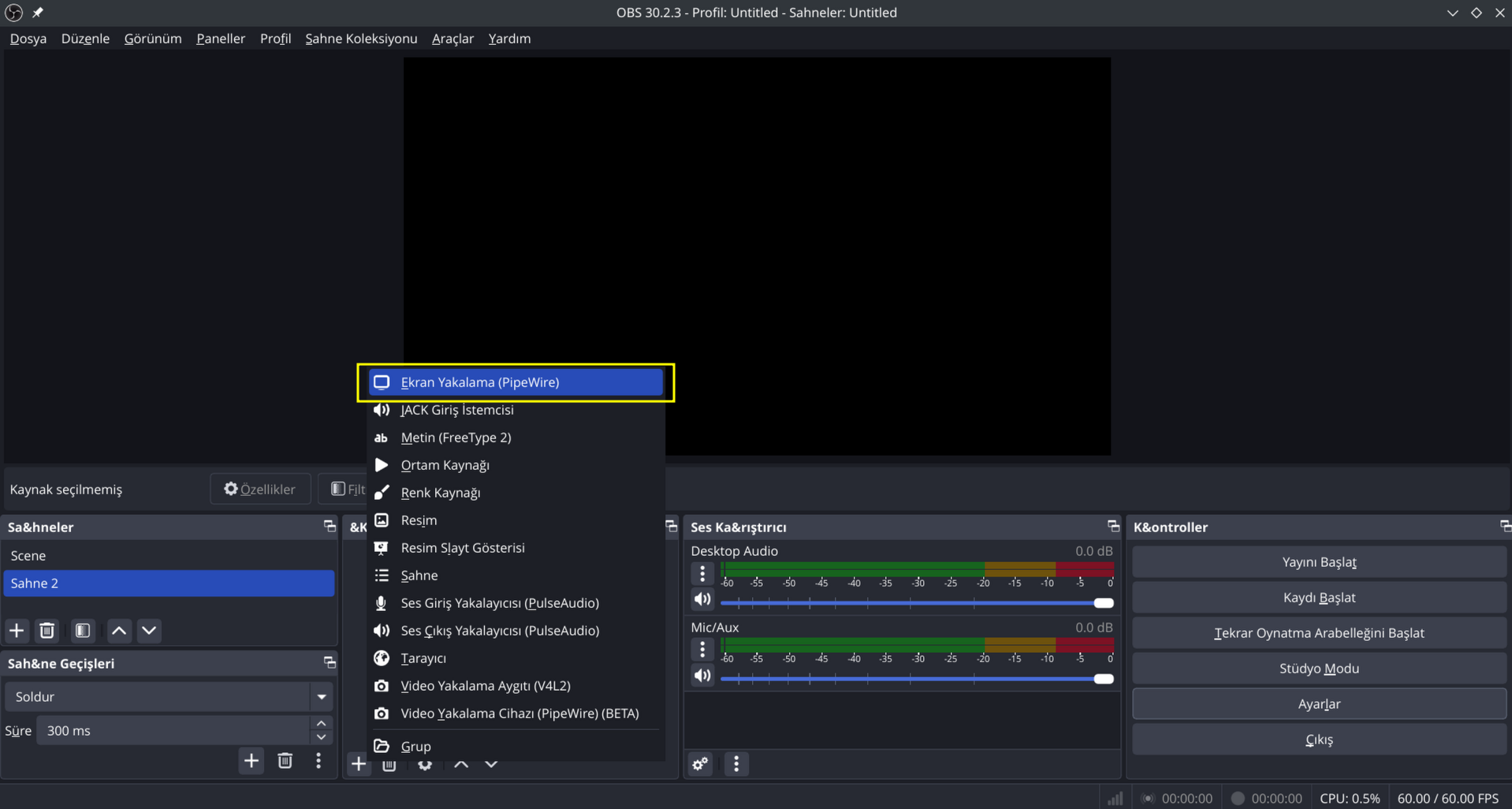Delete the selected scene with trash icon
The height and width of the screenshot is (809, 1512).
click(47, 631)
